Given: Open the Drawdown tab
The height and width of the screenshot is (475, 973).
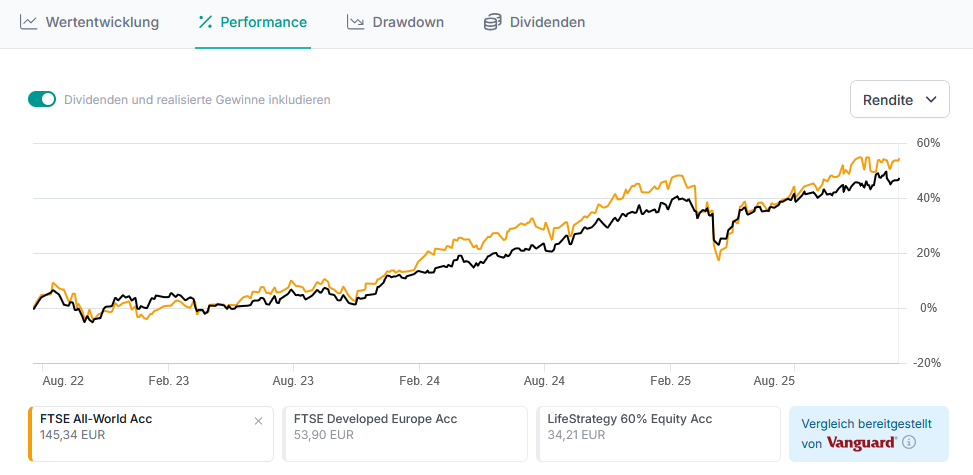Looking at the screenshot, I should coord(408,22).
